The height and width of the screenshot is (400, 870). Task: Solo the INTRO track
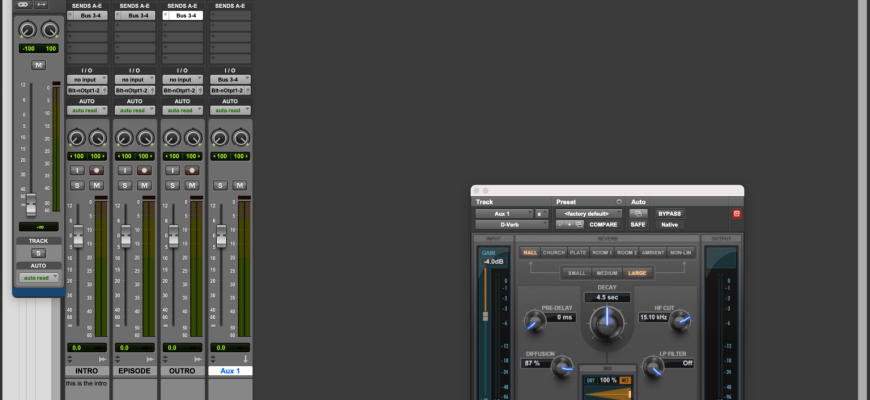(77, 185)
